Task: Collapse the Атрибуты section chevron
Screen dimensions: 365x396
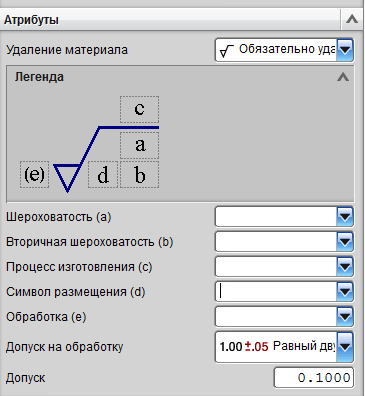Action: click(x=352, y=20)
